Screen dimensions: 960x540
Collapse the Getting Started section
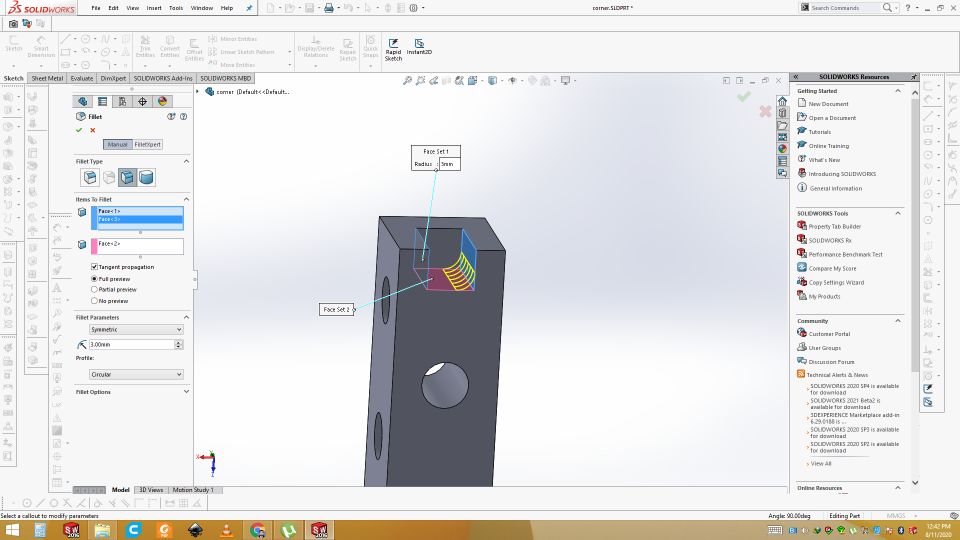pyautogui.click(x=898, y=91)
